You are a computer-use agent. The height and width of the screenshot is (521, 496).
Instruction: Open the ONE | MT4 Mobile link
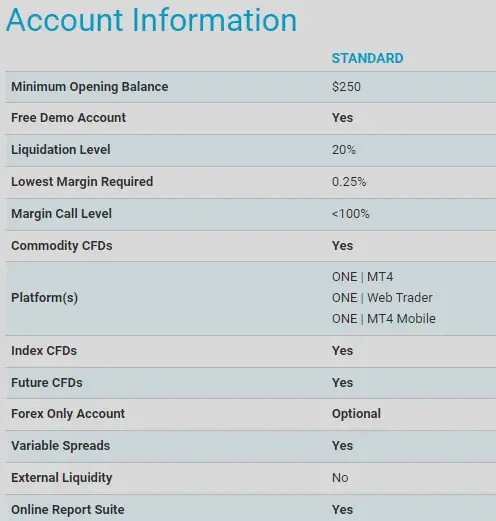[x=384, y=319]
